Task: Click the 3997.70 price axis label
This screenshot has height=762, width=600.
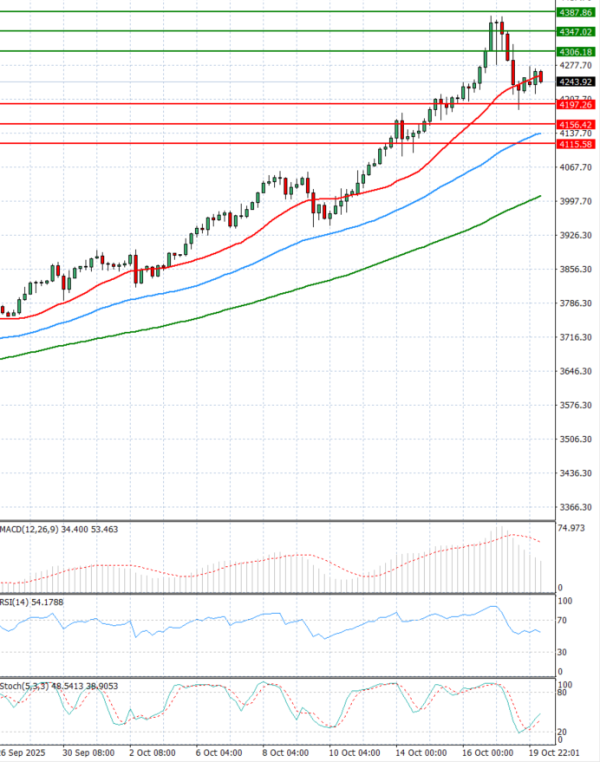Action: 577,202
